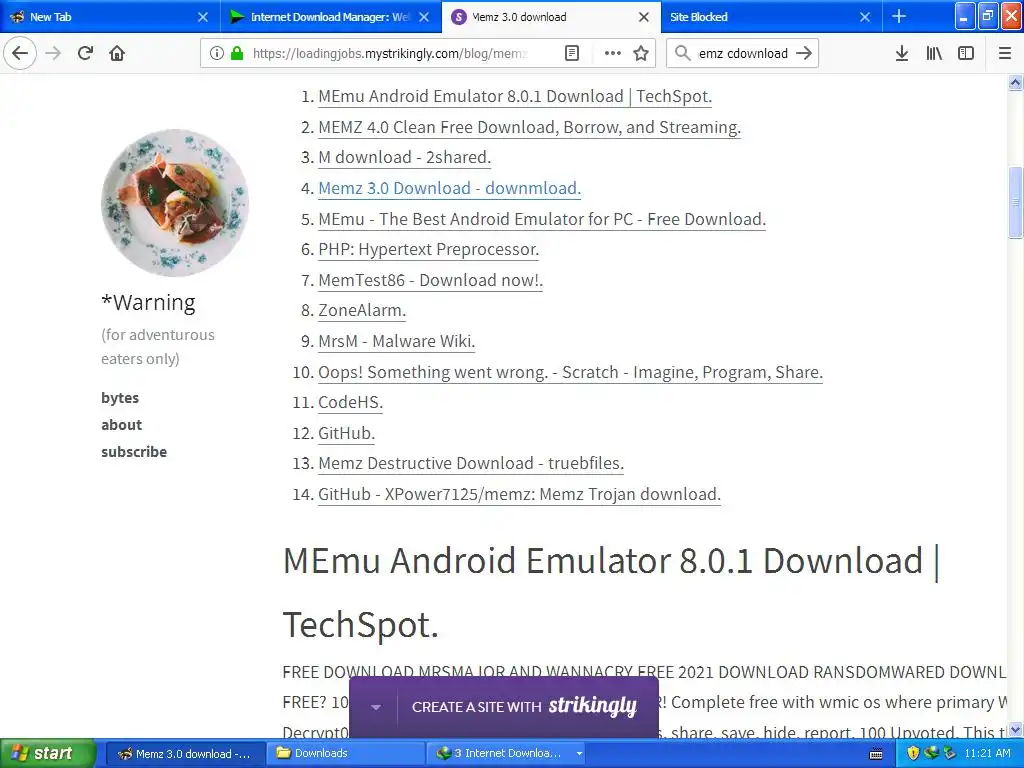Click the security shield tray icon
This screenshot has width=1024, height=768.
tap(912, 753)
